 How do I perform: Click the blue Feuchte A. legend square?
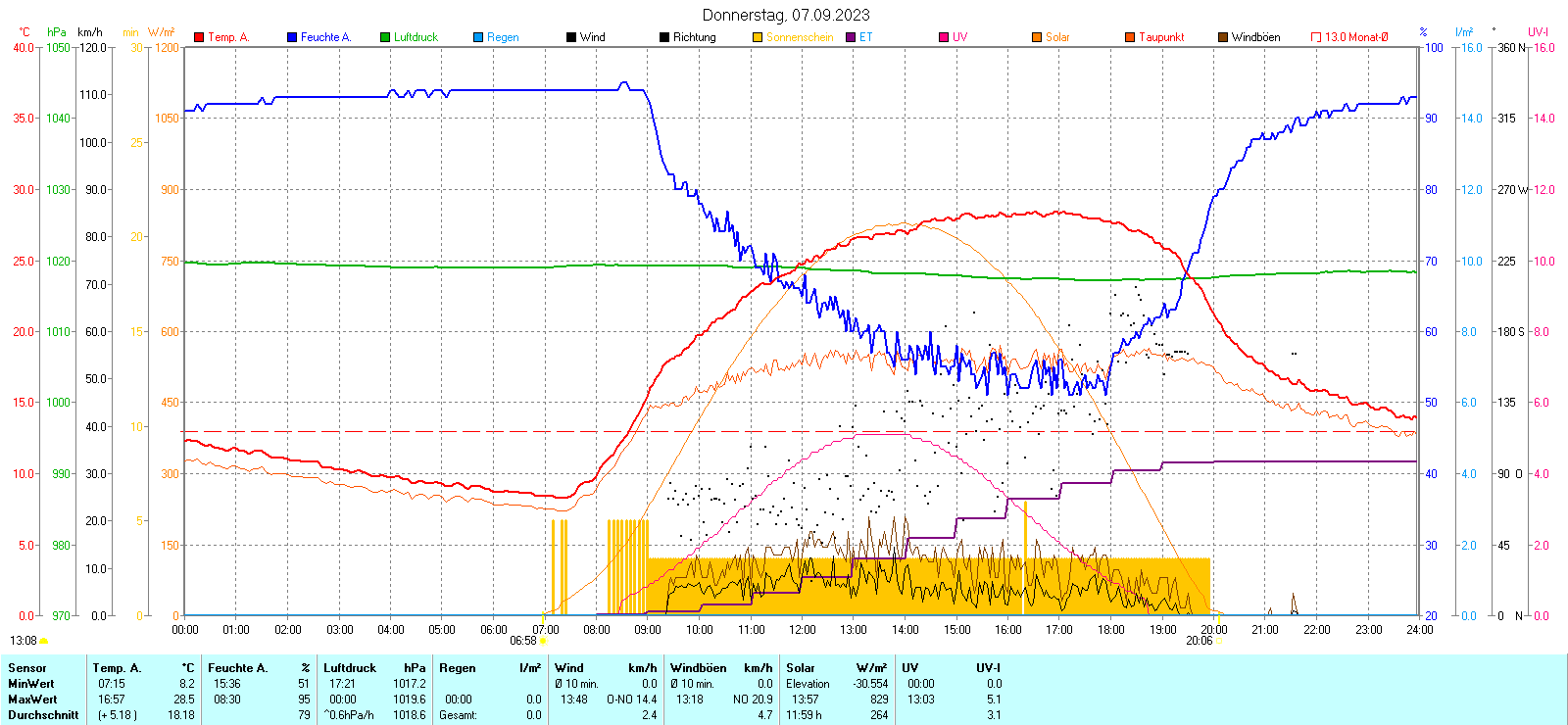pos(292,37)
